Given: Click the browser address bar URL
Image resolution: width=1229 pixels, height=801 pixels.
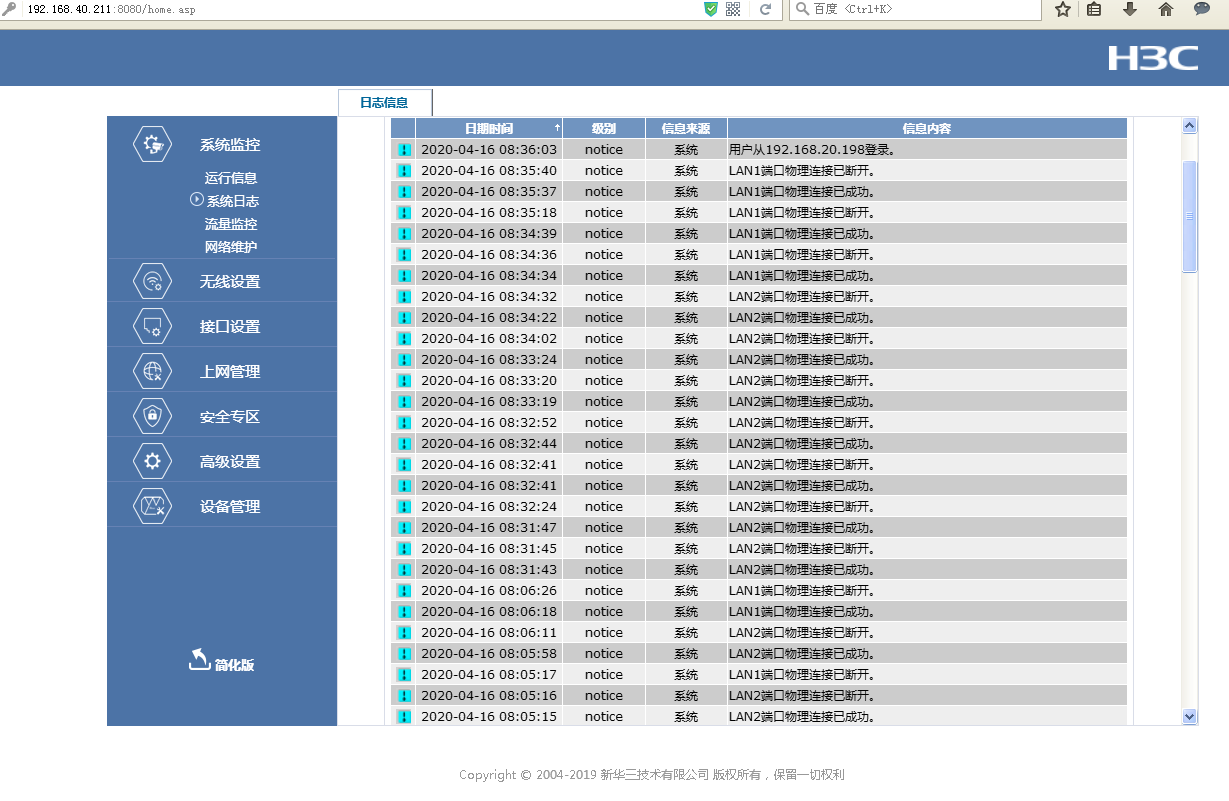Looking at the screenshot, I should (110, 9).
